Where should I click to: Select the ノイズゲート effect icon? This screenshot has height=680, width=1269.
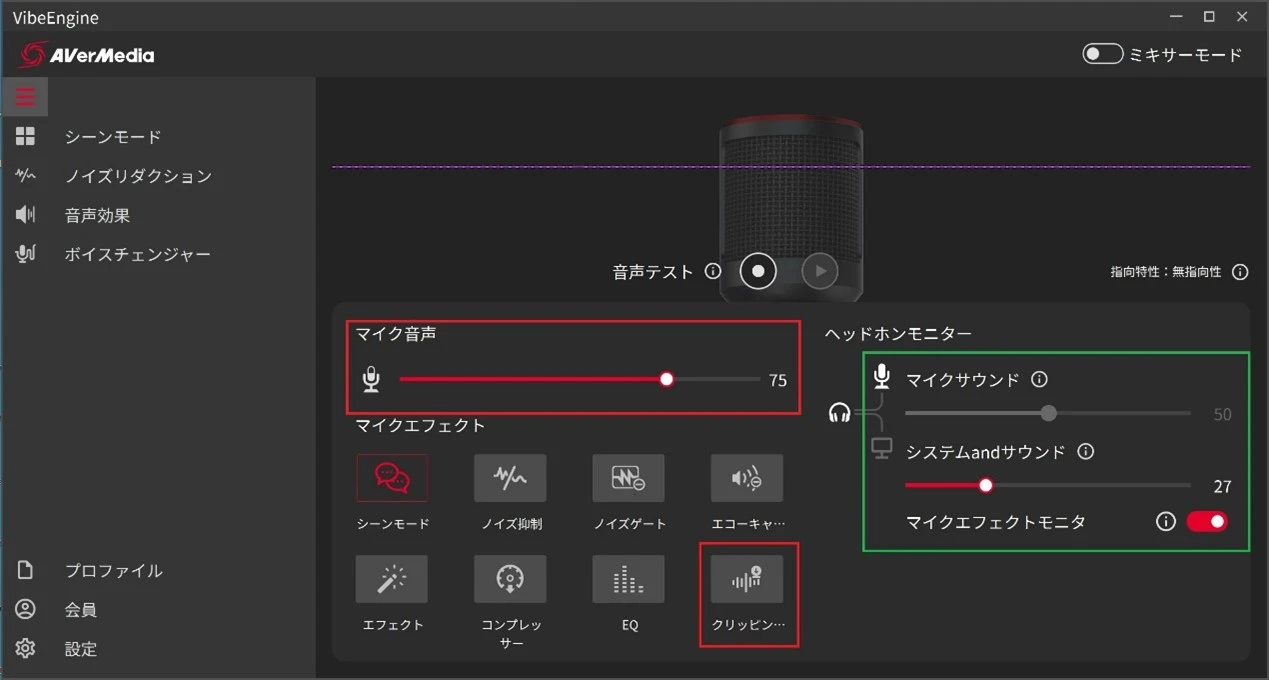[x=628, y=478]
